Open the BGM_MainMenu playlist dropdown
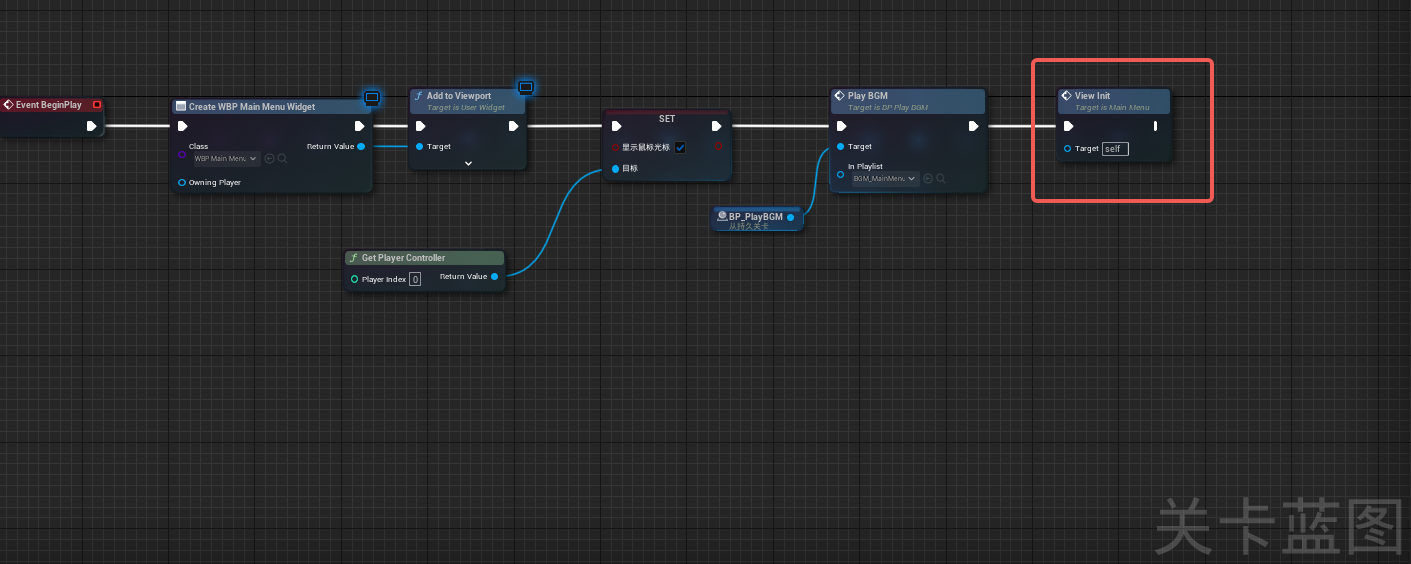 click(x=885, y=178)
